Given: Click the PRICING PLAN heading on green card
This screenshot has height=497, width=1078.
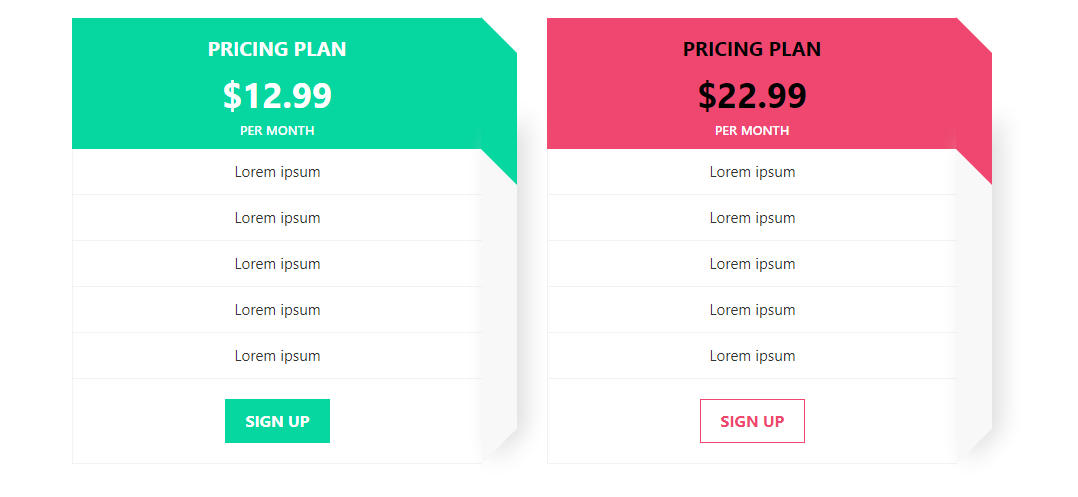Looking at the screenshot, I should (277, 49).
